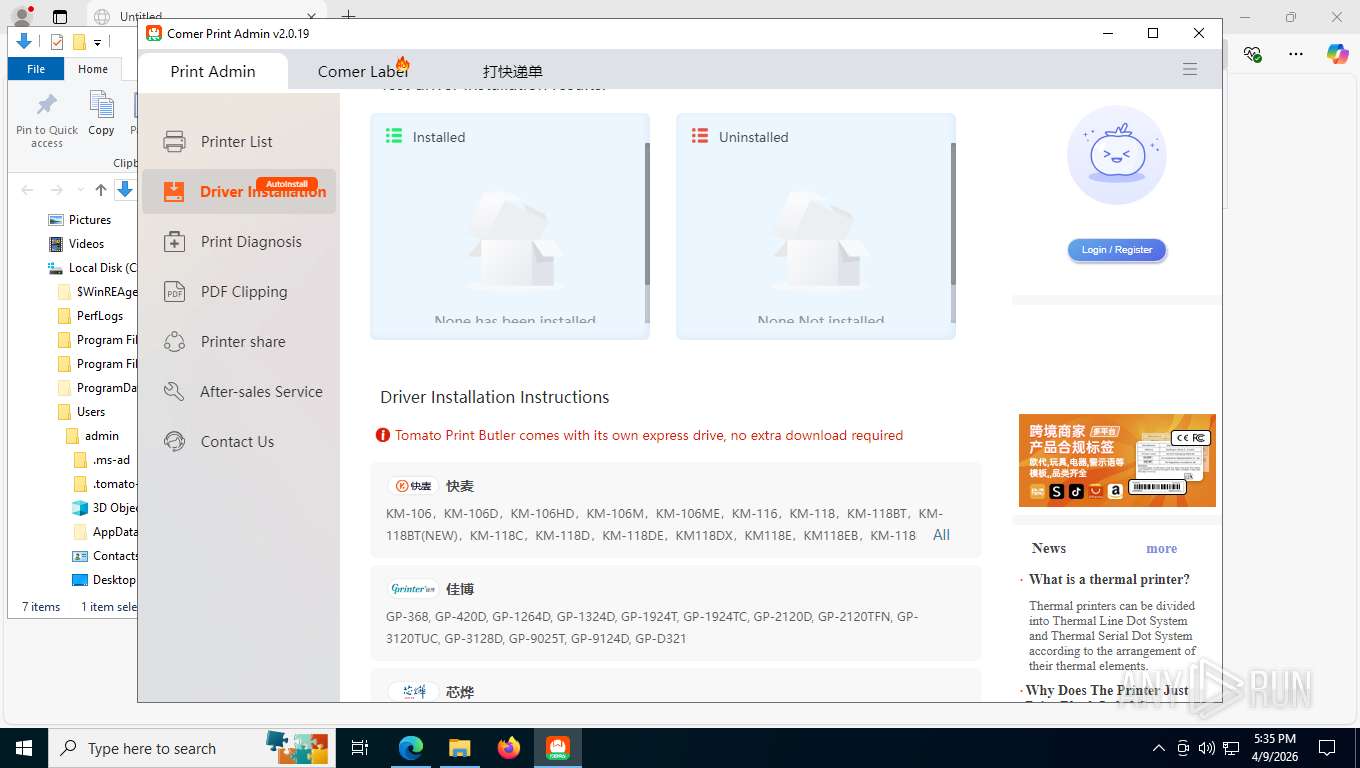Select PerfLogs folder in tree
The height and width of the screenshot is (768, 1360).
(100, 316)
